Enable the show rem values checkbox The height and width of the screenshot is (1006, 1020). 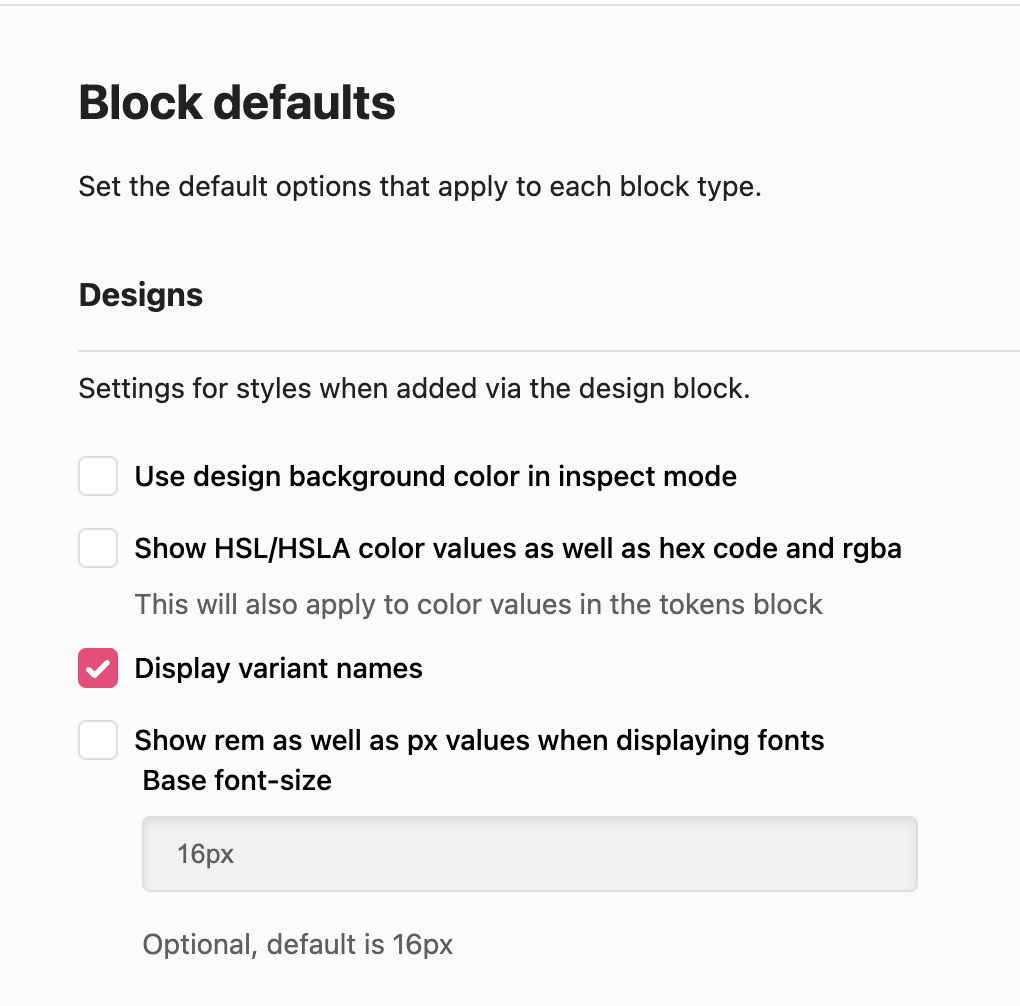pyautogui.click(x=98, y=740)
